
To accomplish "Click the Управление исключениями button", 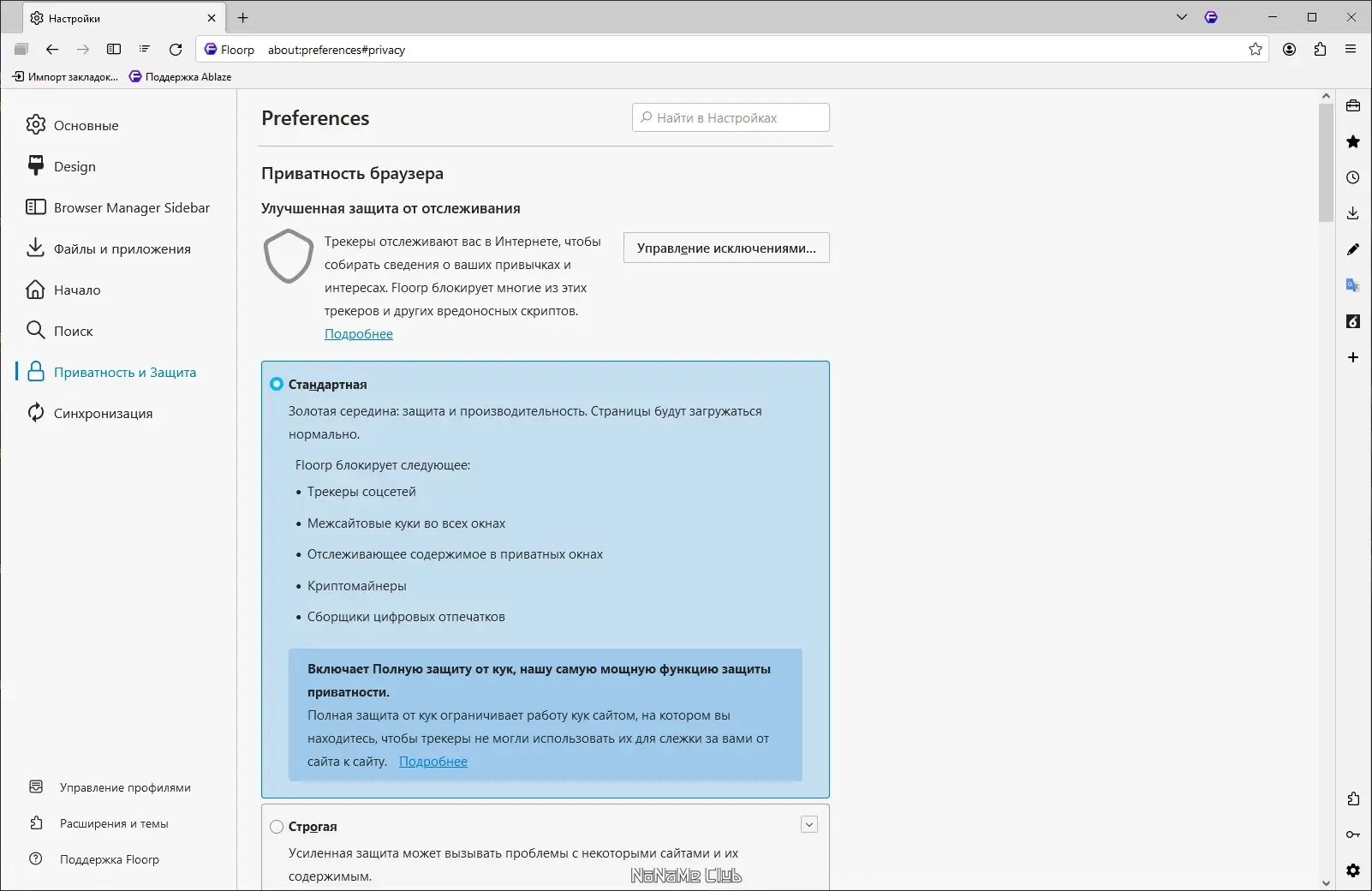I will [726, 248].
